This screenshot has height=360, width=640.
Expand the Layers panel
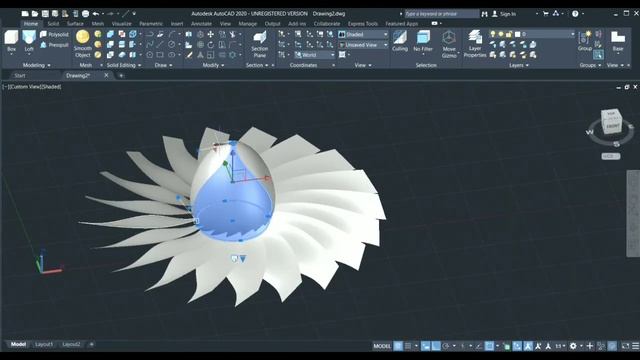519,65
